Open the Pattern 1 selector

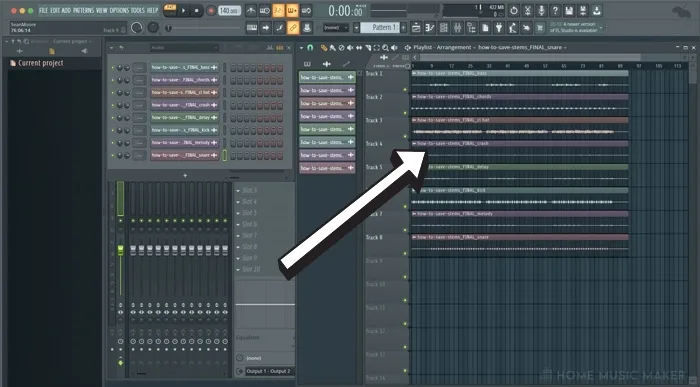(x=380, y=28)
